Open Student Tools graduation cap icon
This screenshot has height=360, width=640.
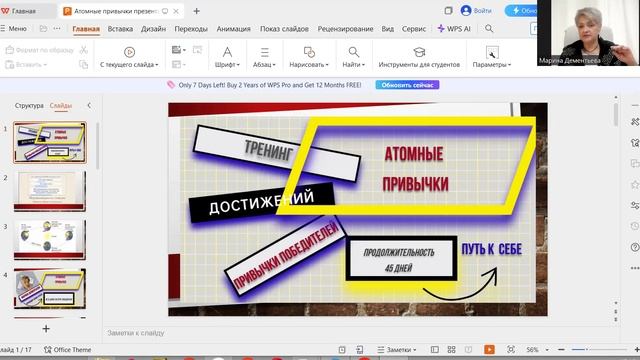click(419, 52)
